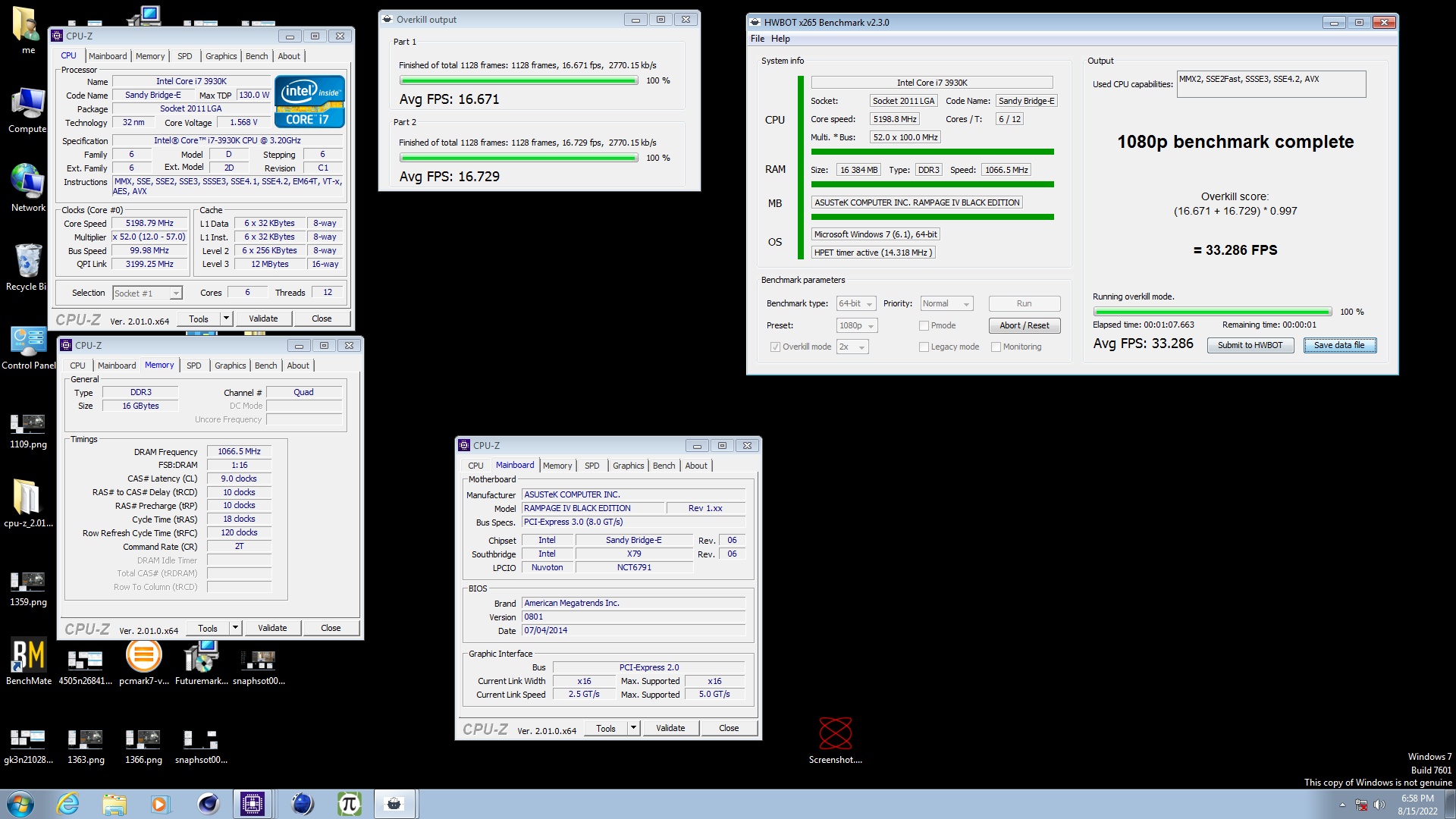
Task: Switch to CPU-Z via its taskbar icon
Action: pos(252,804)
